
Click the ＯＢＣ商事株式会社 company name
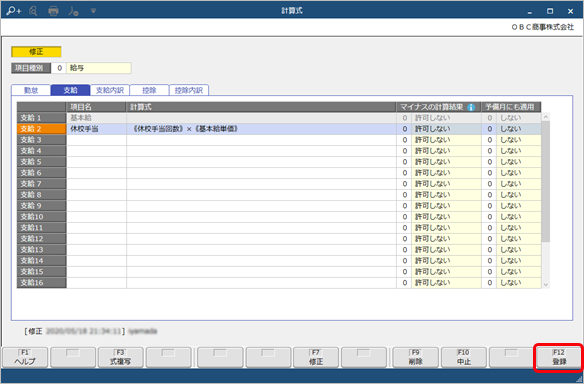click(543, 27)
